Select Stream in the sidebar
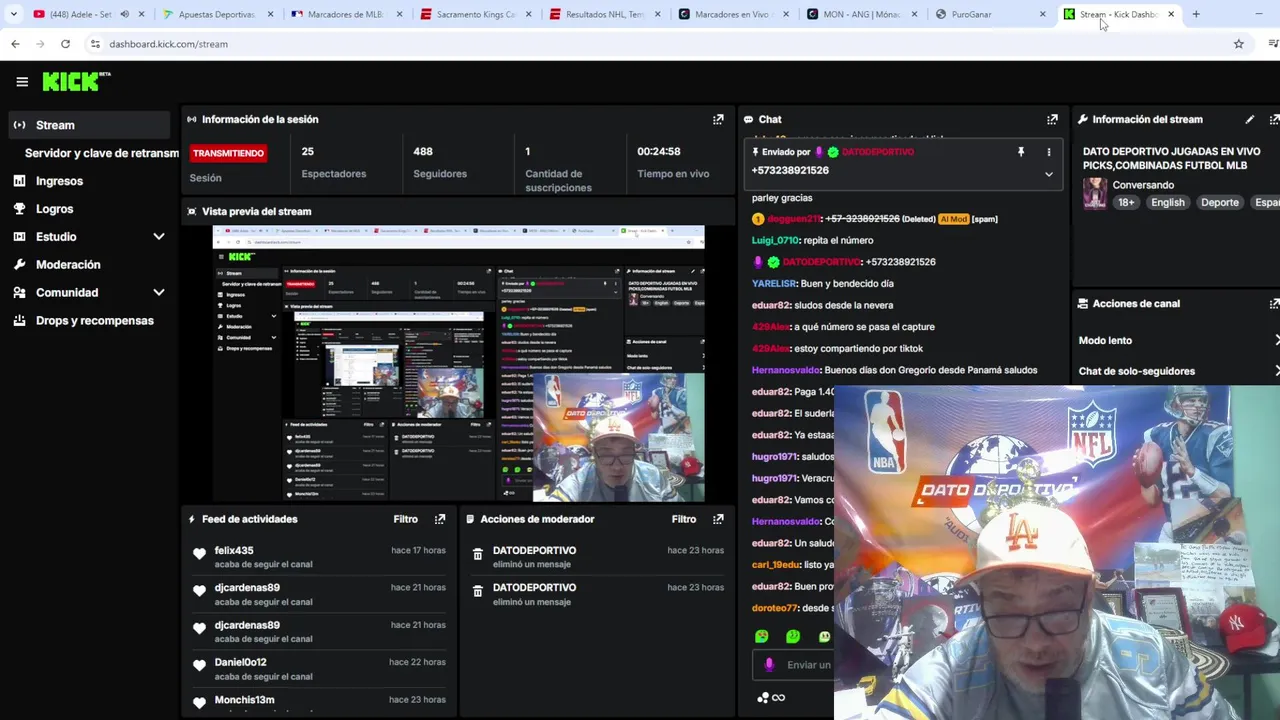This screenshot has width=1280, height=720. 90,125
